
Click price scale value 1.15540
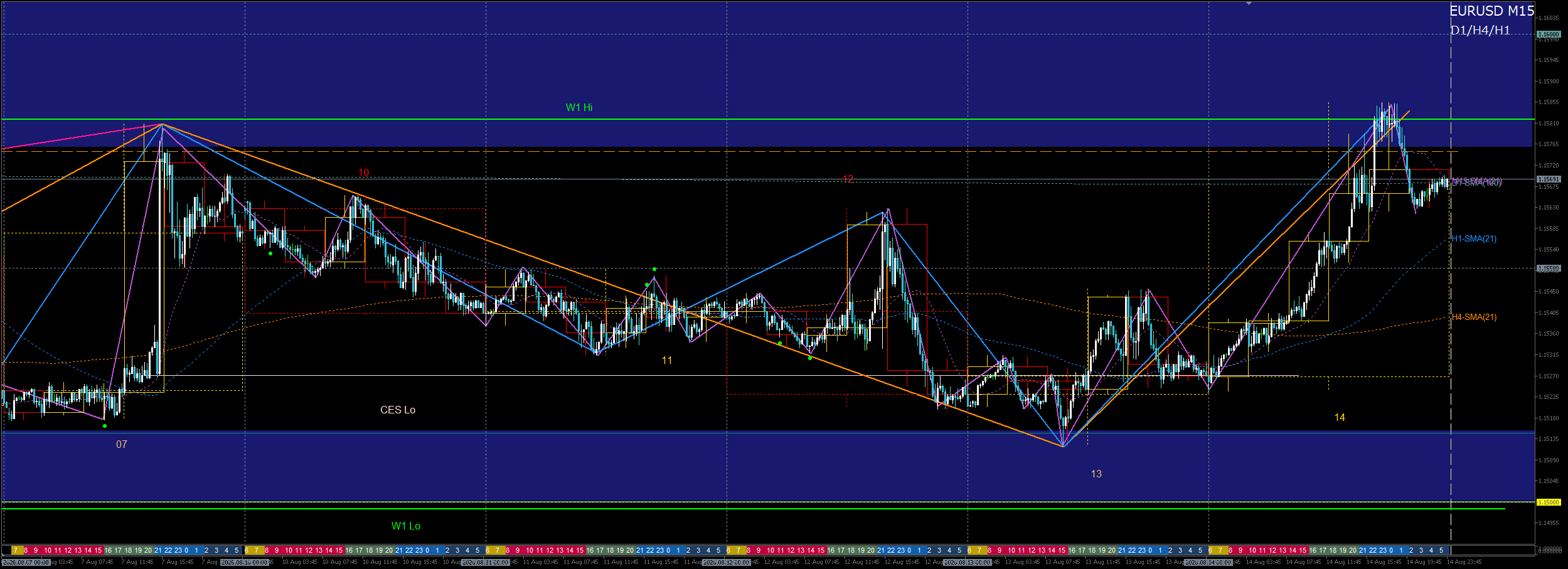click(x=1549, y=250)
